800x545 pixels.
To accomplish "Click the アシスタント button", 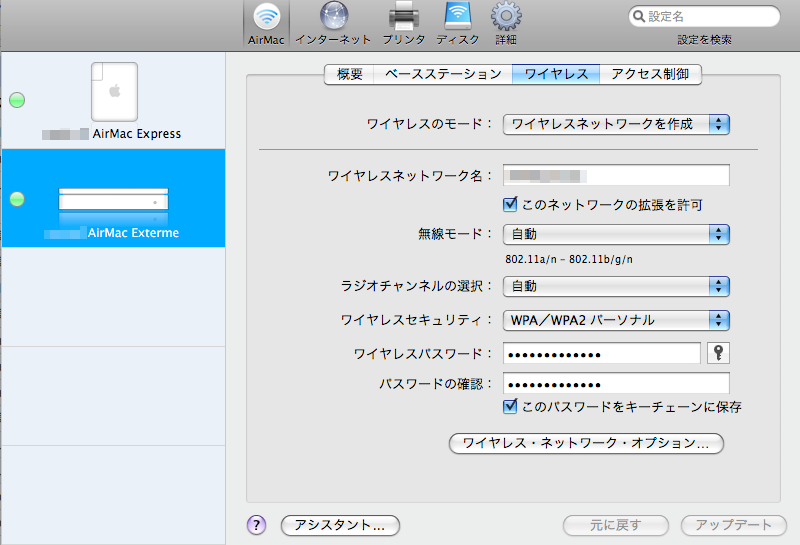I will tap(340, 525).
